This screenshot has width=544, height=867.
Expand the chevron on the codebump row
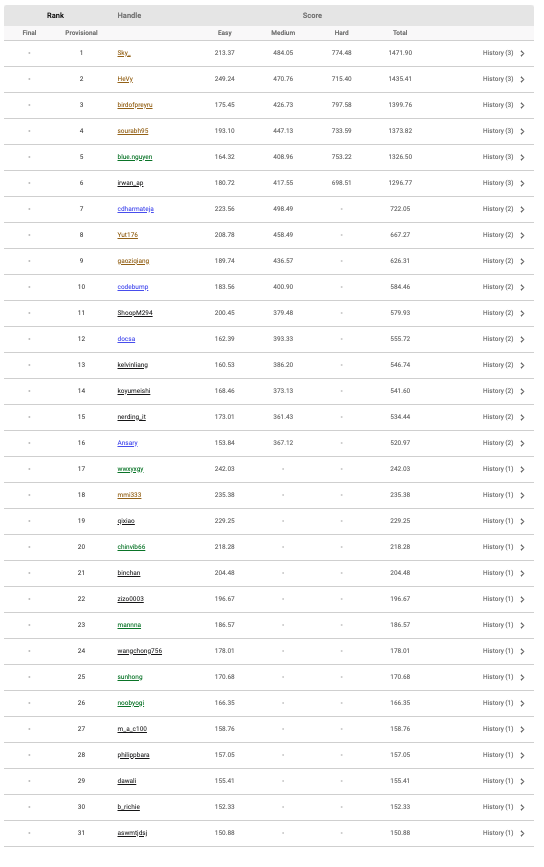522,288
